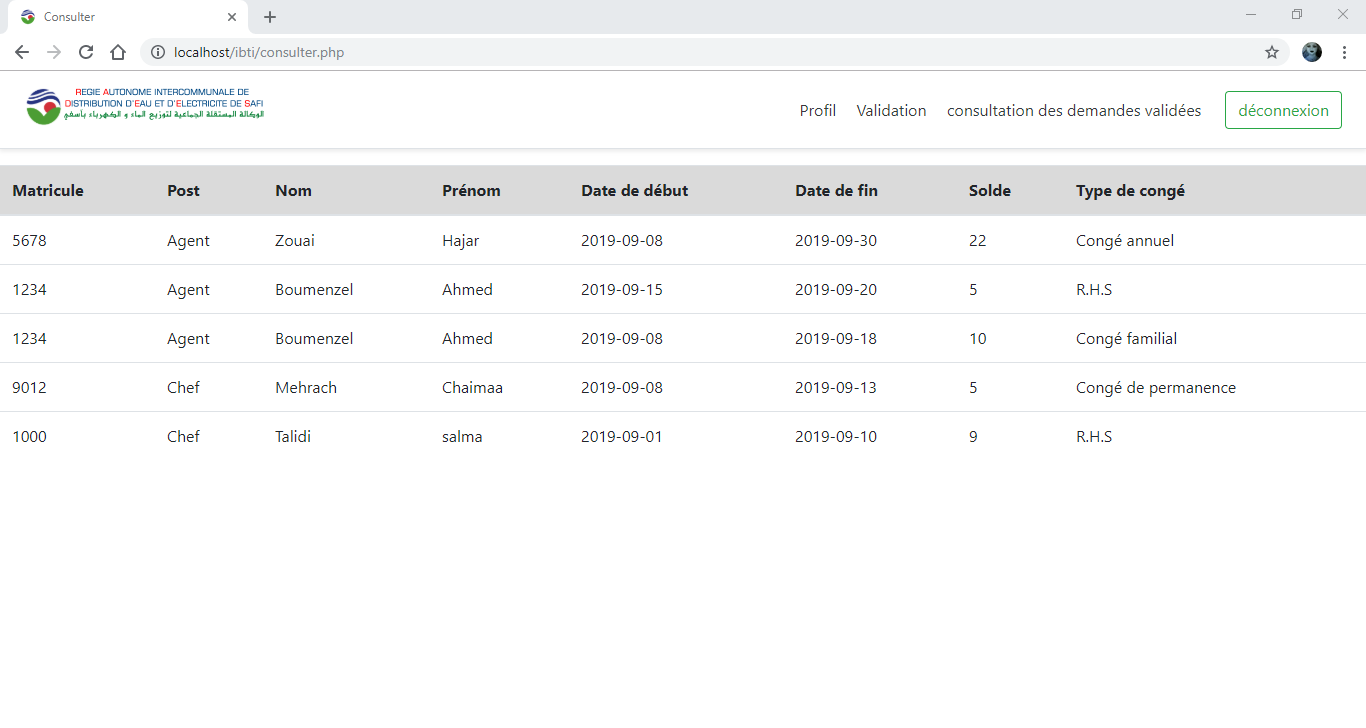
Task: Open a new browser tab
Action: click(269, 16)
